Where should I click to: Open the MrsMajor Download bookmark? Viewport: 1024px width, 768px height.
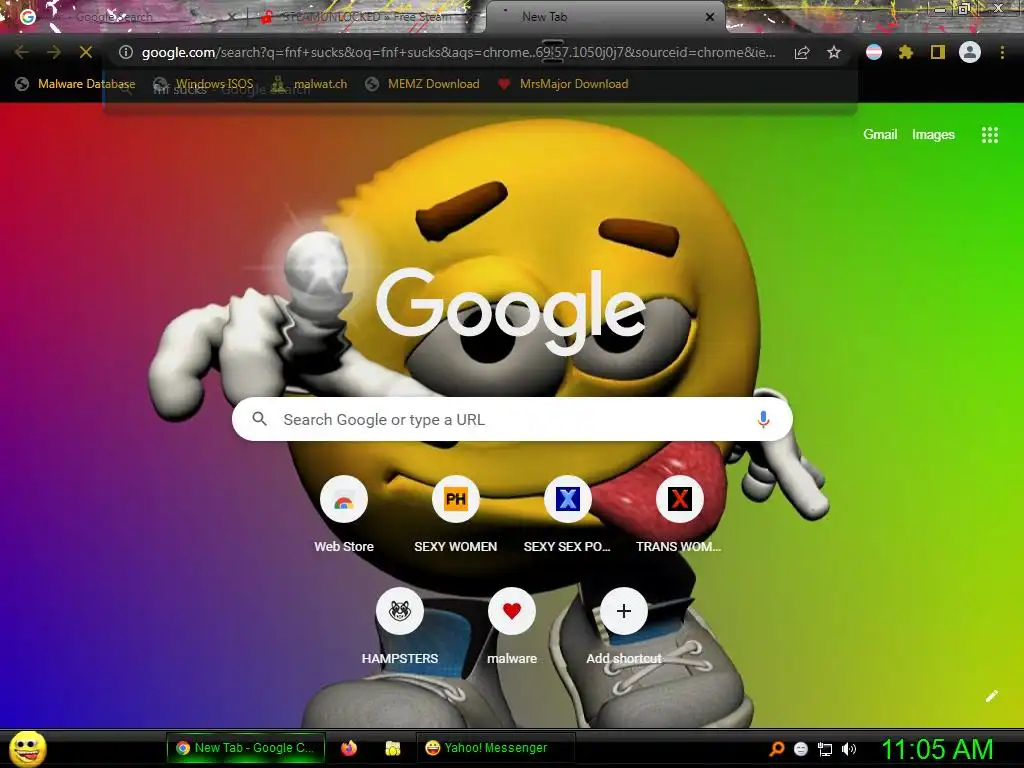(x=562, y=84)
